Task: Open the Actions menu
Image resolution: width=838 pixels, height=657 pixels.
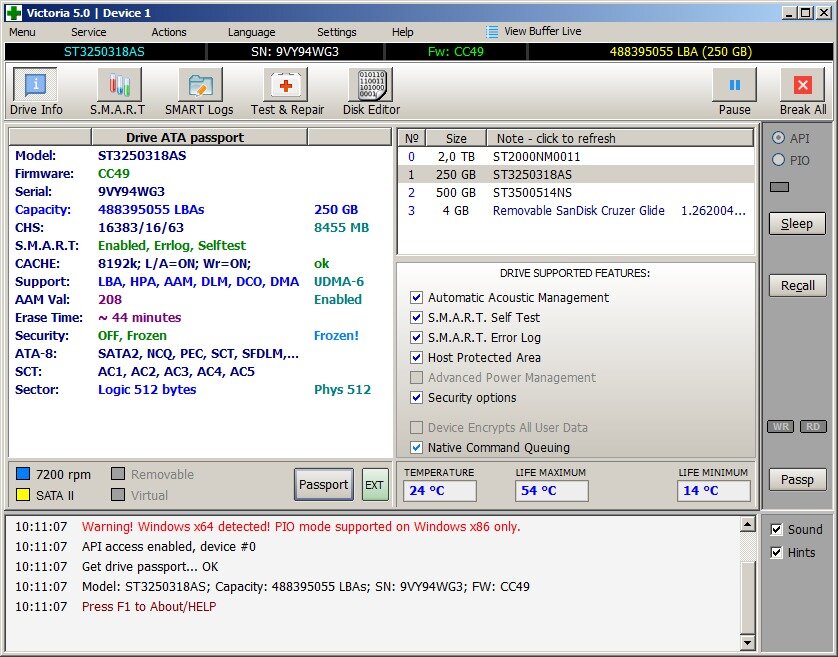Action: click(169, 32)
